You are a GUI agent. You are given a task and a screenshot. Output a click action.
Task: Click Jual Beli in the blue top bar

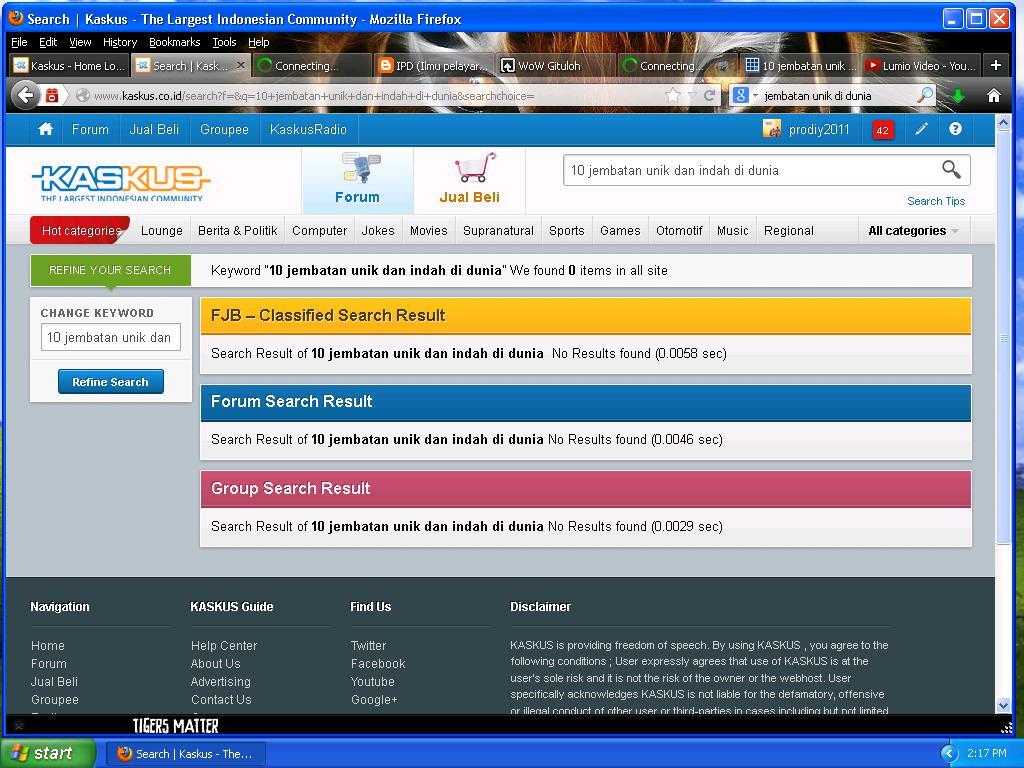[x=154, y=129]
